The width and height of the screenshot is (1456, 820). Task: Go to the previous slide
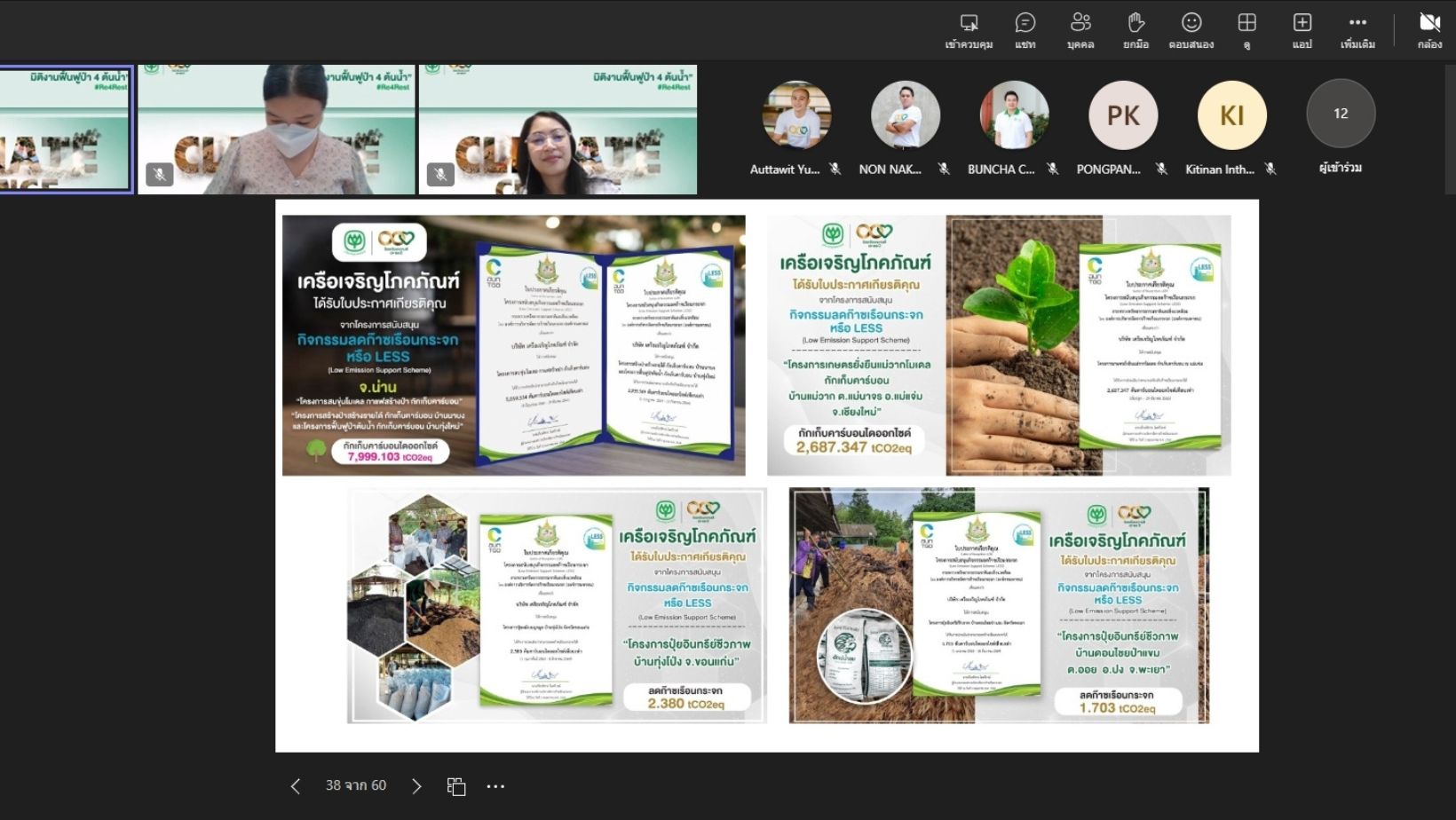point(296,786)
